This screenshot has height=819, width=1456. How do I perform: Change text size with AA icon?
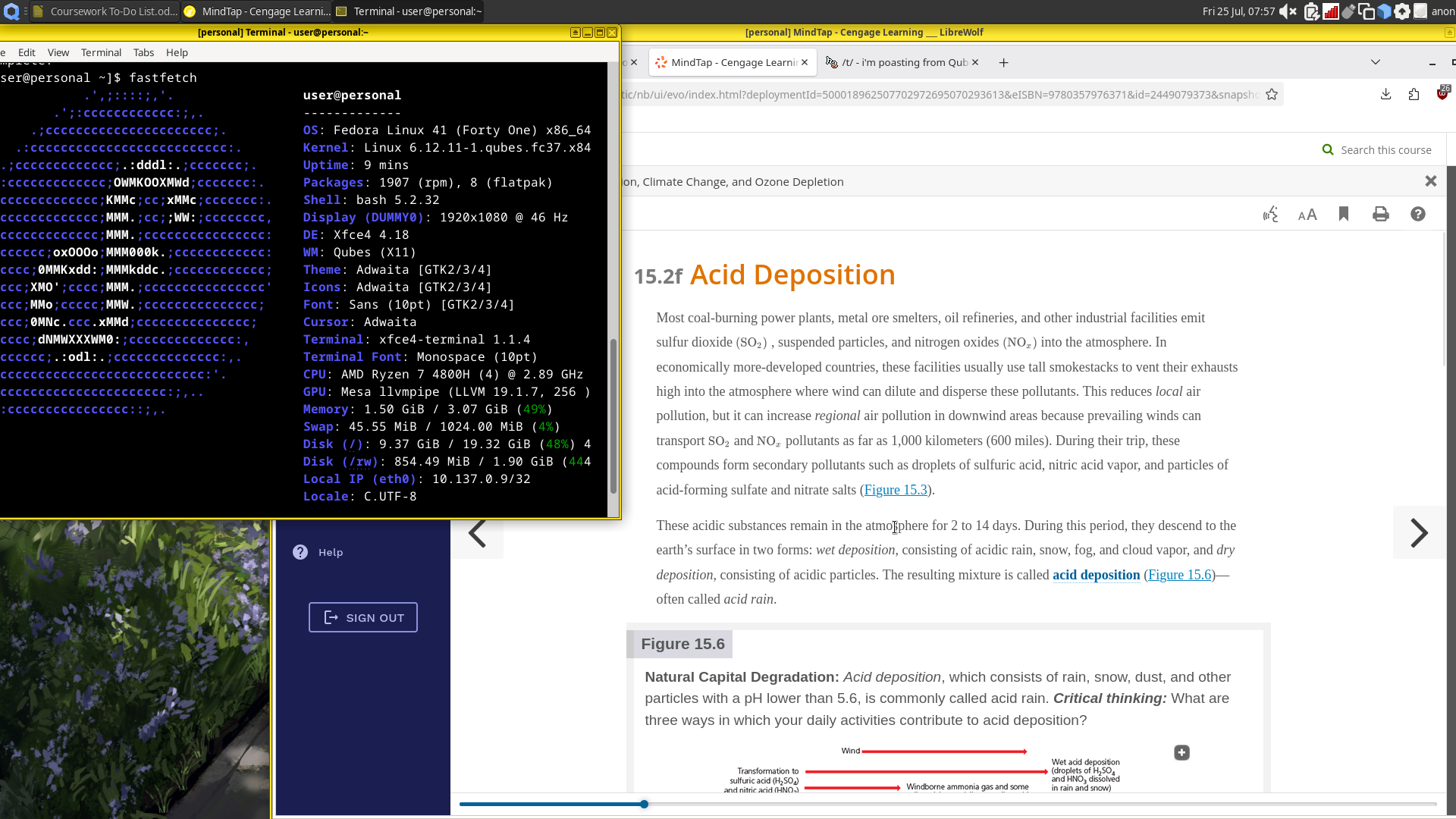coord(1307,215)
